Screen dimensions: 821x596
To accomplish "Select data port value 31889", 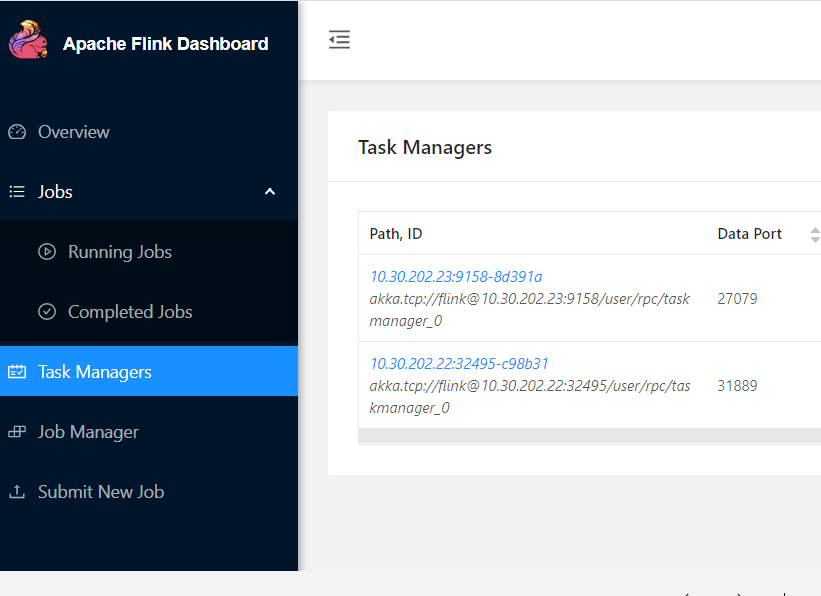I will (x=737, y=385).
